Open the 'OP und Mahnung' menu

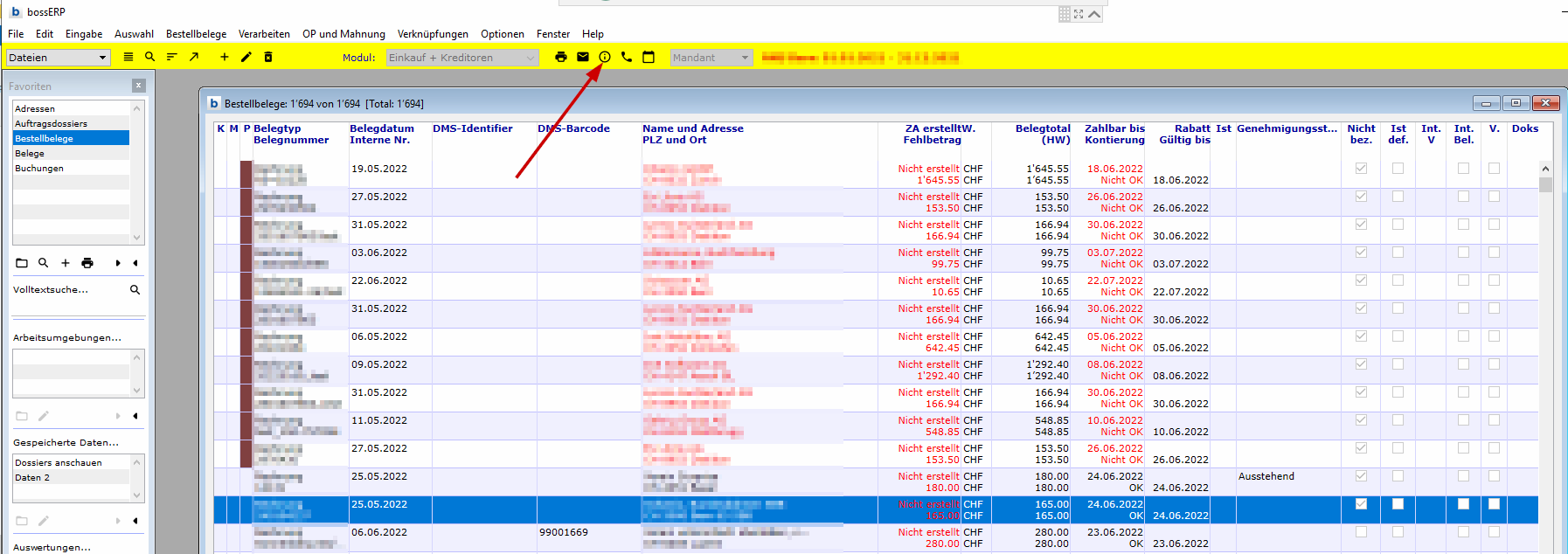pos(343,34)
